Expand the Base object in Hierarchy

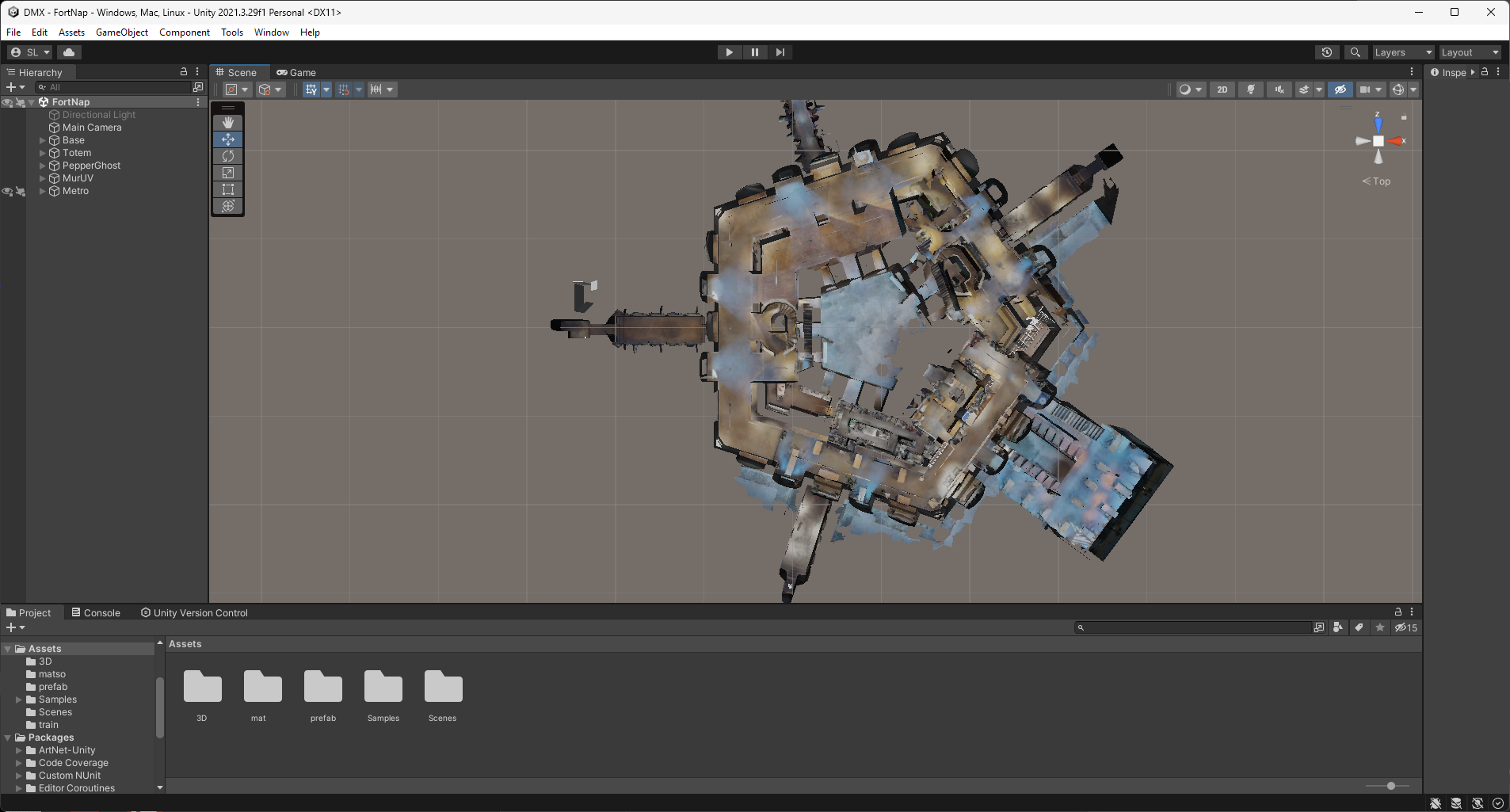coord(42,140)
